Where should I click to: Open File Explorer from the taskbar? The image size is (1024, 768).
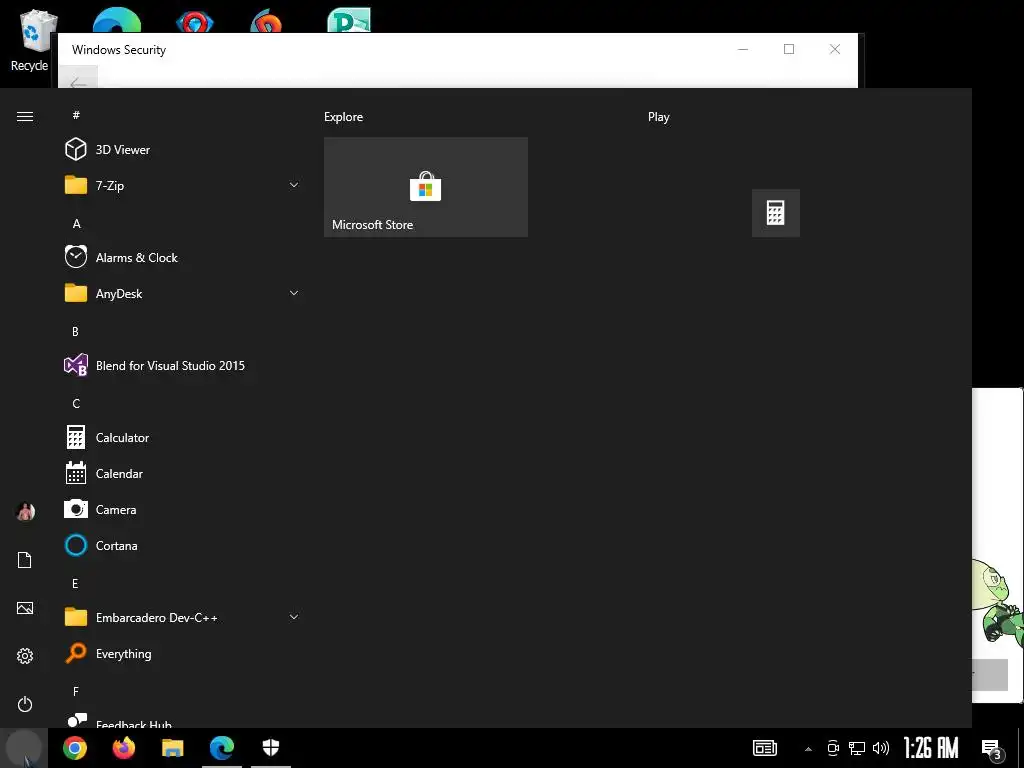[x=173, y=748]
